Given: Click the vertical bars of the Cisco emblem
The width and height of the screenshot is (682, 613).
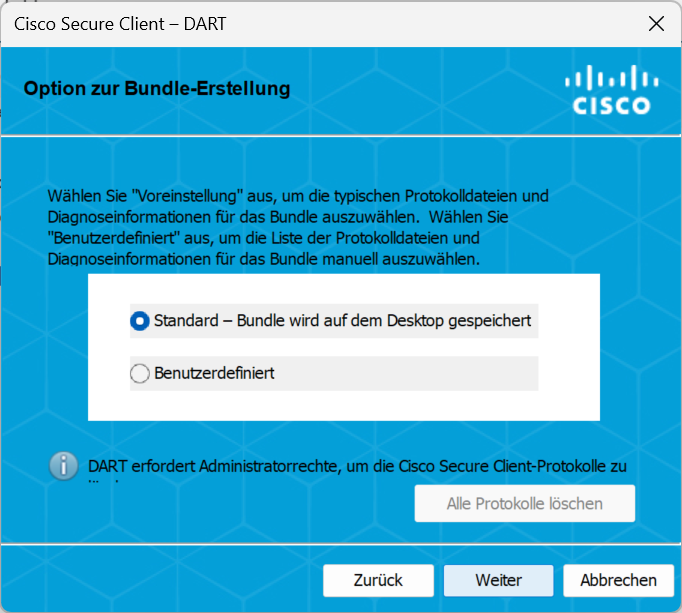Looking at the screenshot, I should coord(612,79).
